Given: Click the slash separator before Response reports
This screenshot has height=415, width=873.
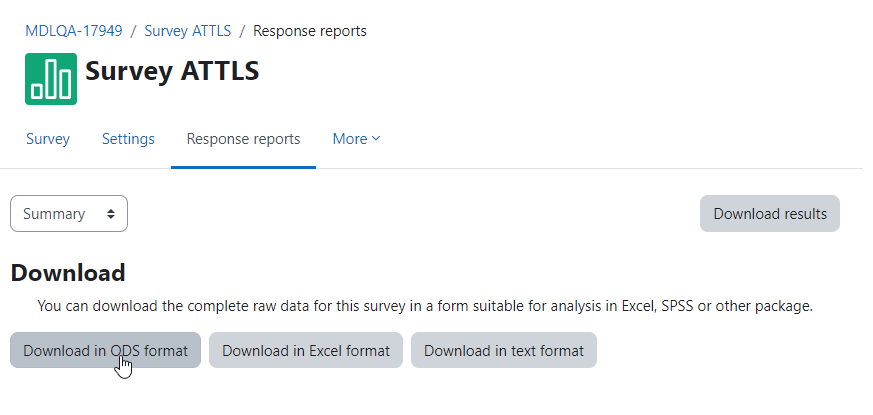Looking at the screenshot, I should point(242,31).
